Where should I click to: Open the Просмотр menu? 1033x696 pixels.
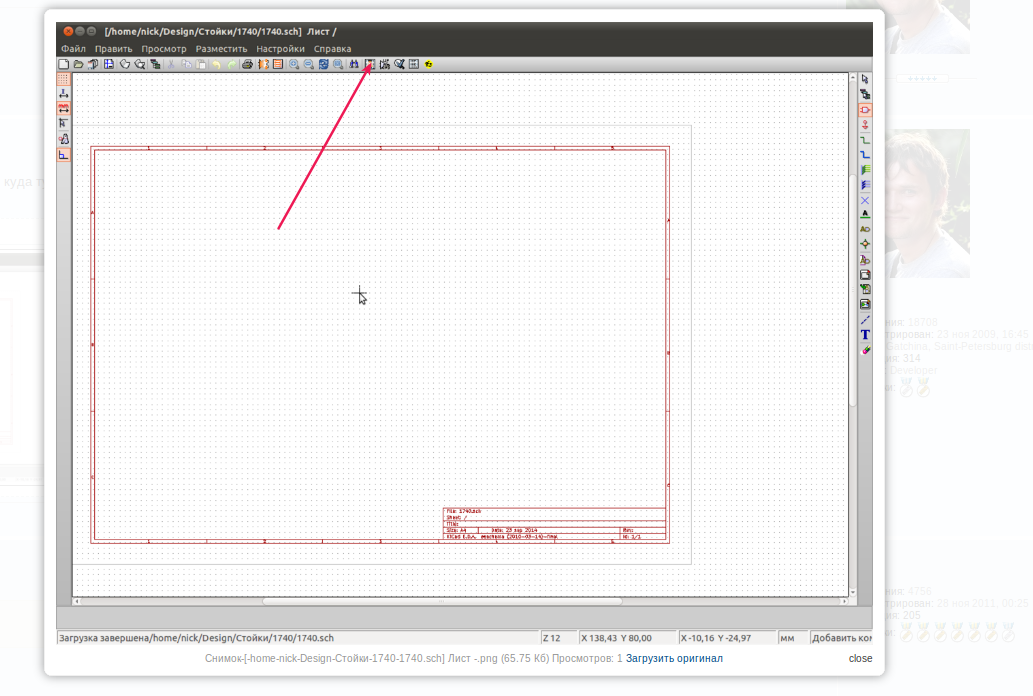163,49
